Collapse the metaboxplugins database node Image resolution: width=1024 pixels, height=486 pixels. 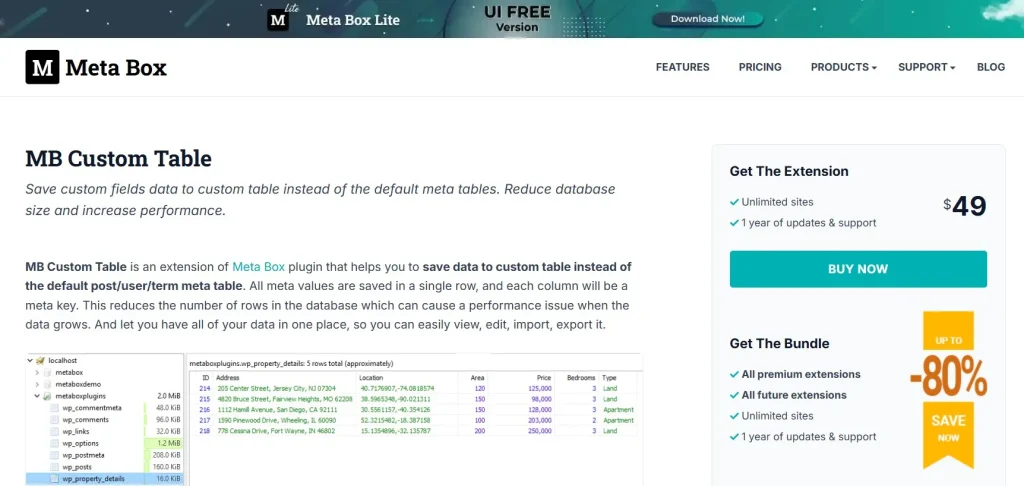tap(37, 396)
